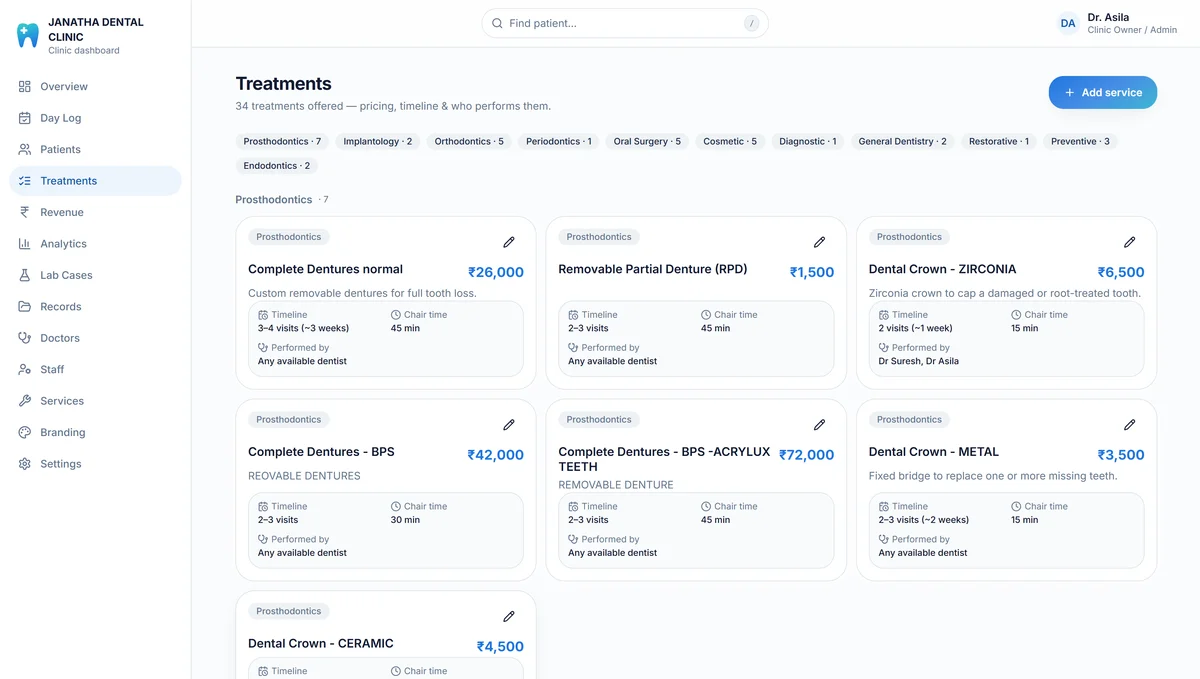Click the Doctors stethoscope icon in sidebar
The image size is (1200, 679).
(25, 338)
